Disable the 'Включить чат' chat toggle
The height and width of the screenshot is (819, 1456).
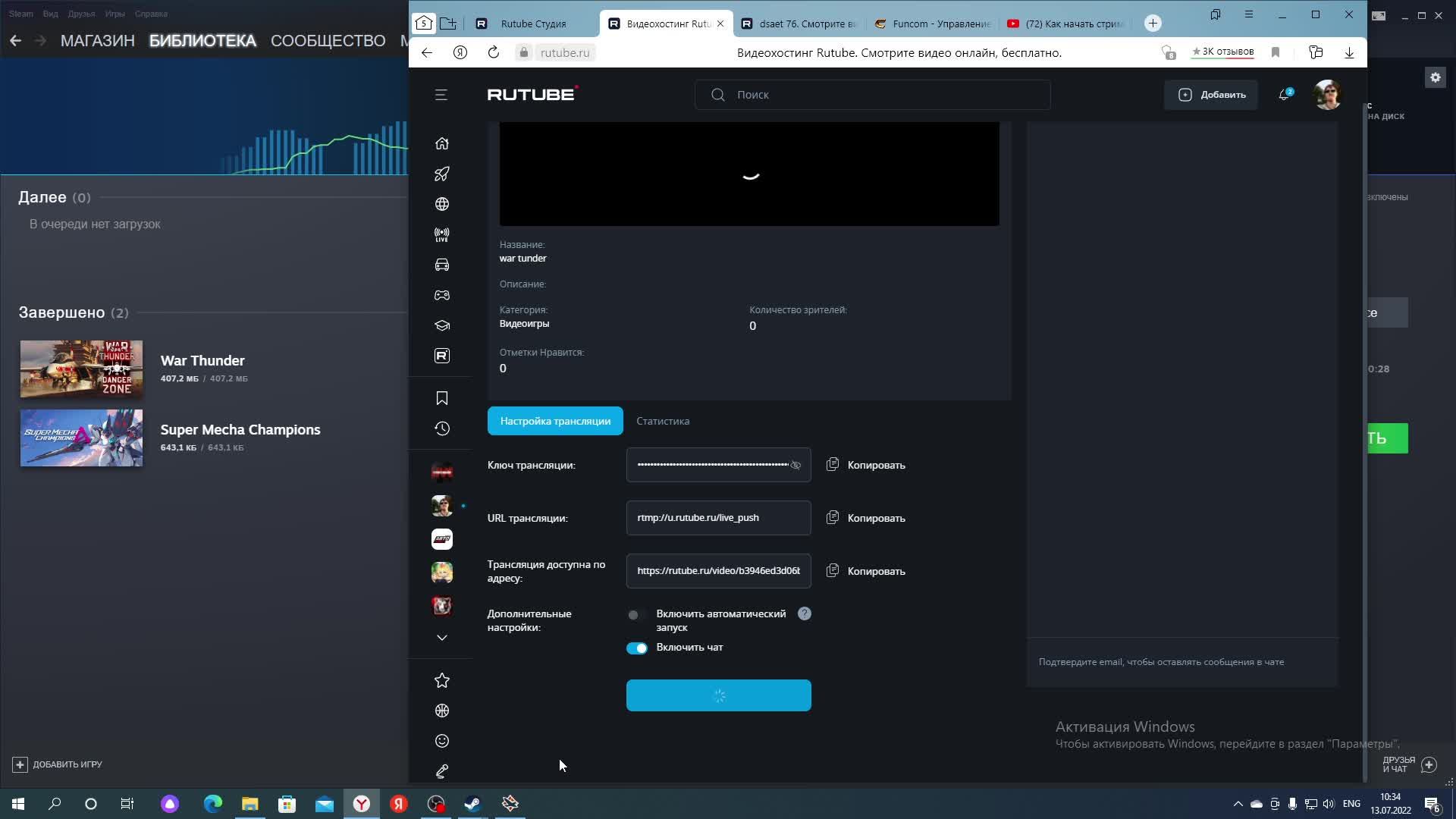pyautogui.click(x=637, y=648)
